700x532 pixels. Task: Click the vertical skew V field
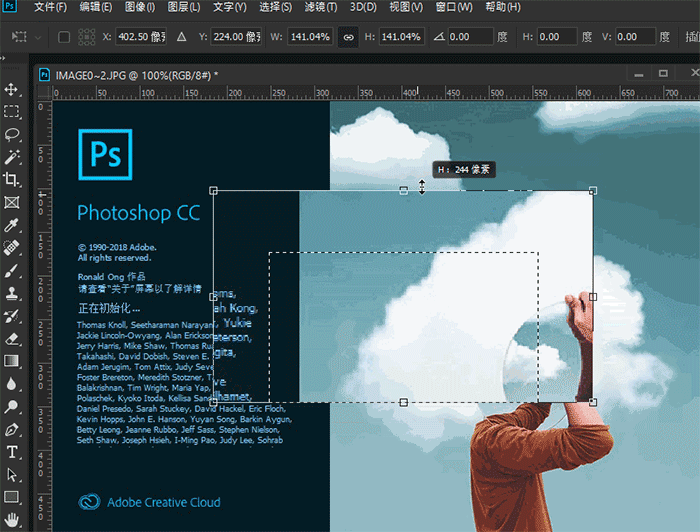click(635, 37)
